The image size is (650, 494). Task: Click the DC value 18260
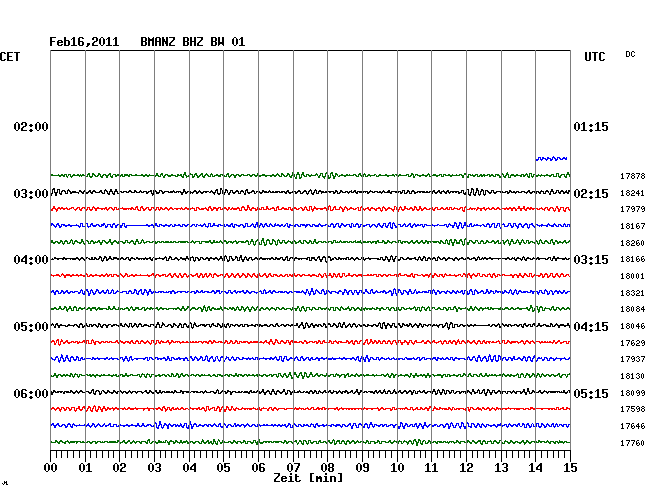pos(633,243)
